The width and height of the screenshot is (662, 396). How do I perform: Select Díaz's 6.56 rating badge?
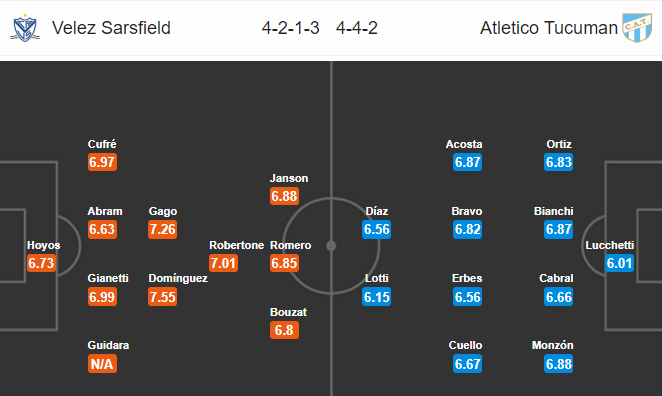click(377, 229)
